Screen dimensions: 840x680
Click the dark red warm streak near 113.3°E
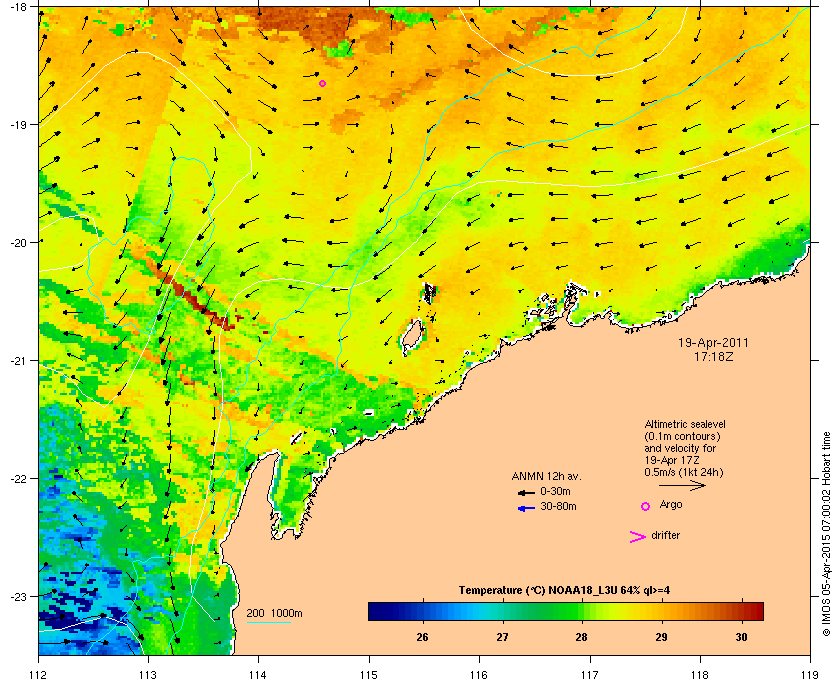(196, 301)
